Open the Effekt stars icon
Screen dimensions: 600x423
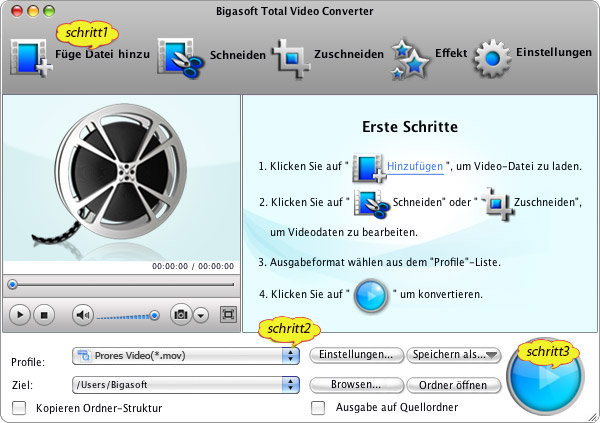pos(409,59)
